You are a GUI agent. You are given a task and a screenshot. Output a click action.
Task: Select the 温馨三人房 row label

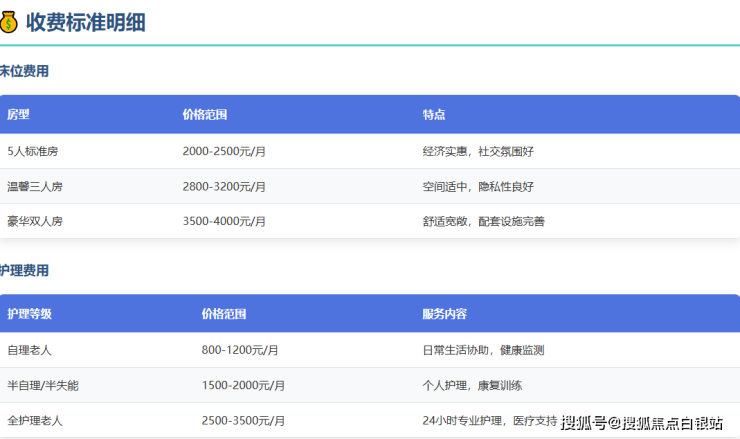click(x=35, y=186)
